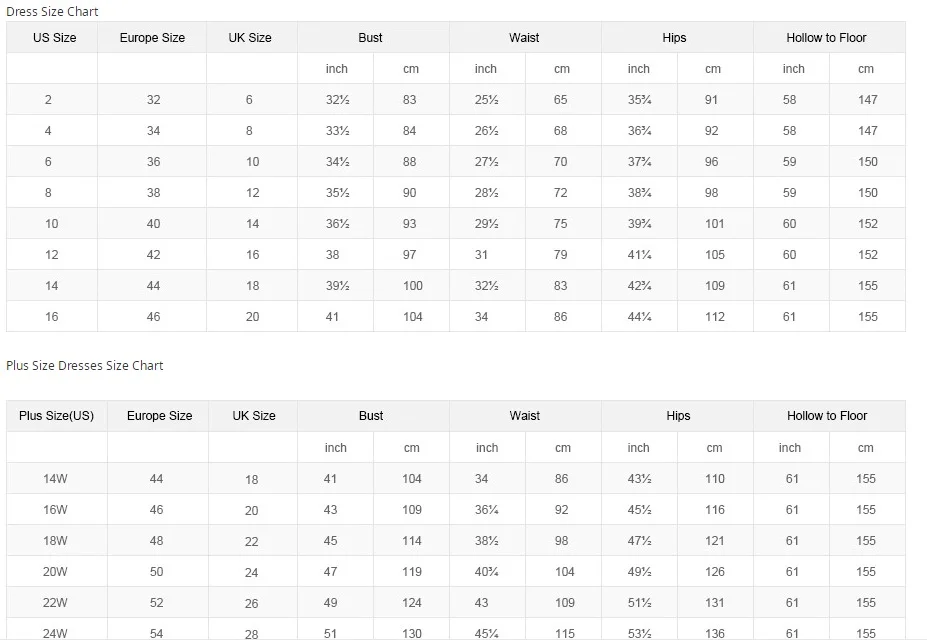
Task: Select Hollow to Floor header in plus size chart
Action: coord(827,416)
